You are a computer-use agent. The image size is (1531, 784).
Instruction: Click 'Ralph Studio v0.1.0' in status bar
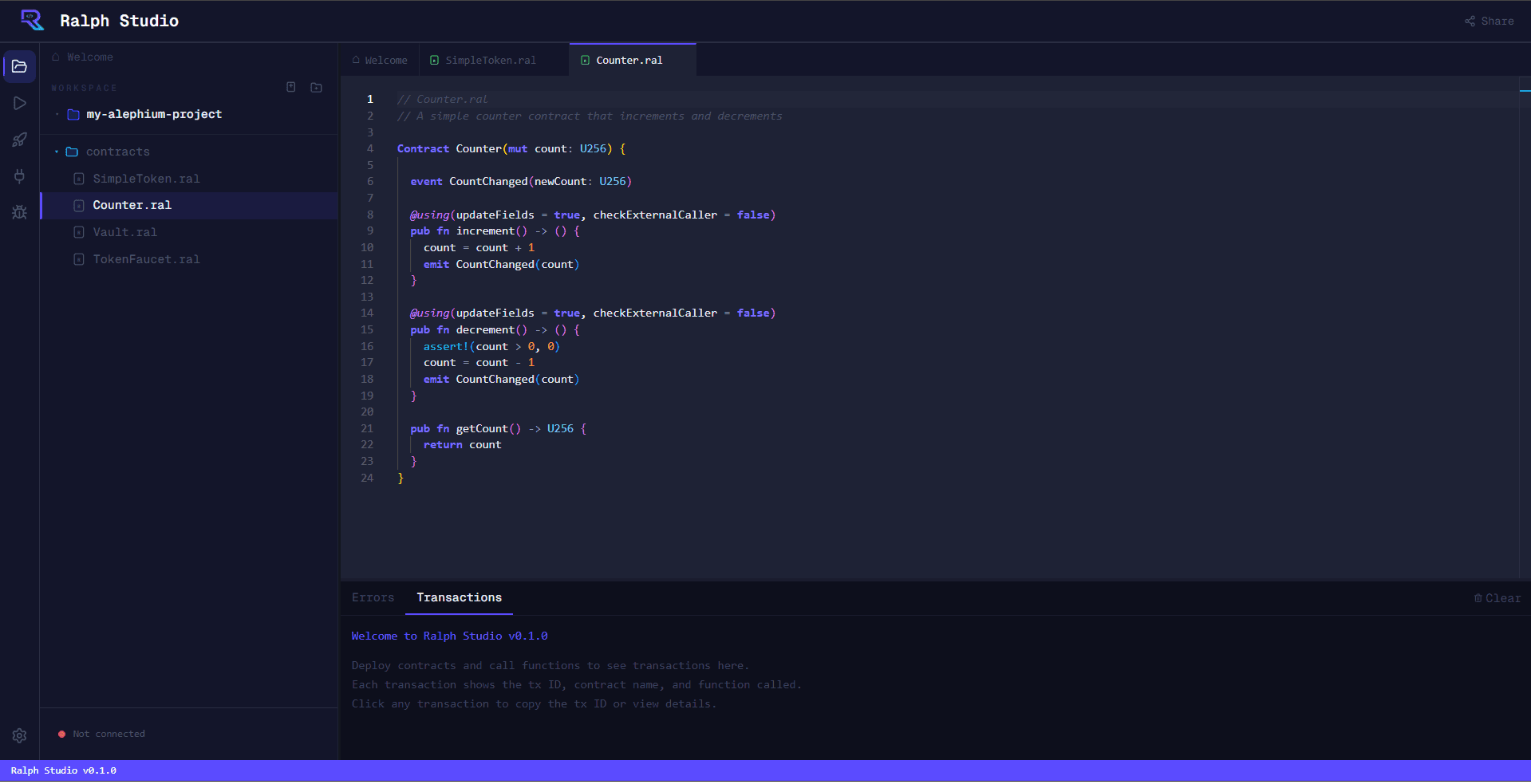[x=63, y=770]
